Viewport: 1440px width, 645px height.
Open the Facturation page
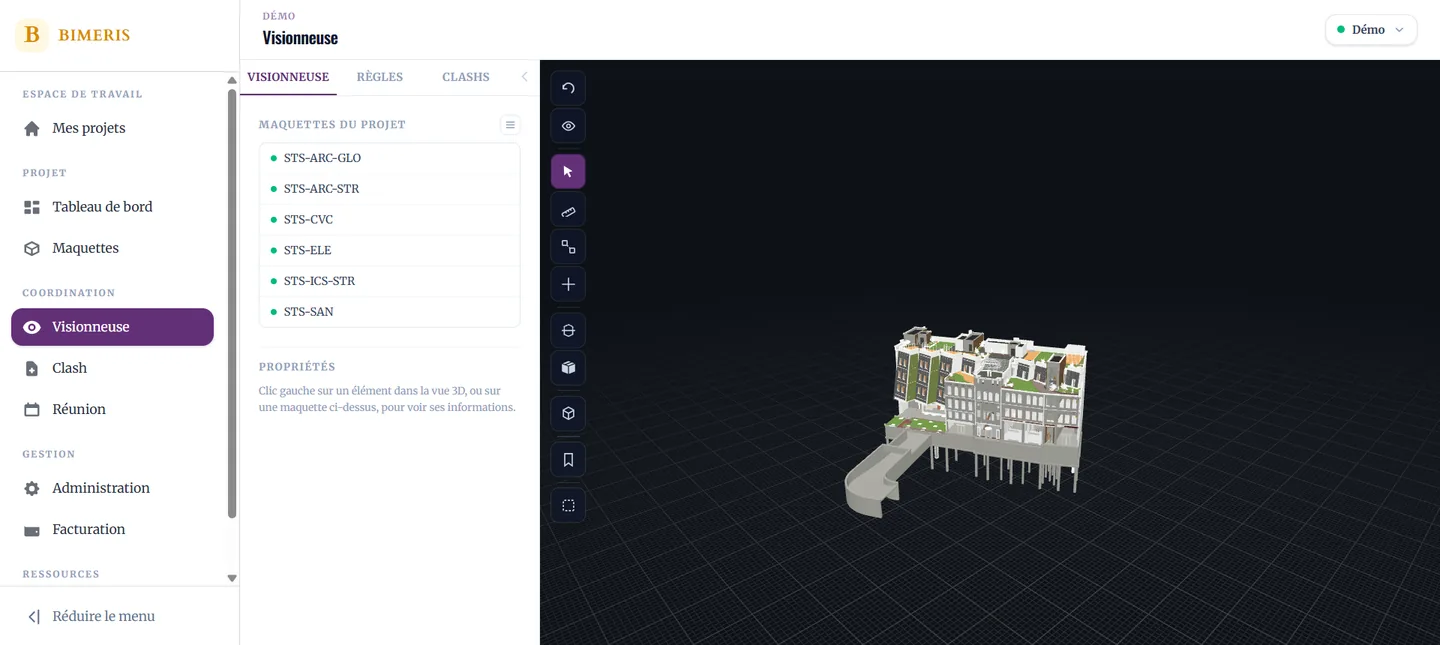click(112, 530)
